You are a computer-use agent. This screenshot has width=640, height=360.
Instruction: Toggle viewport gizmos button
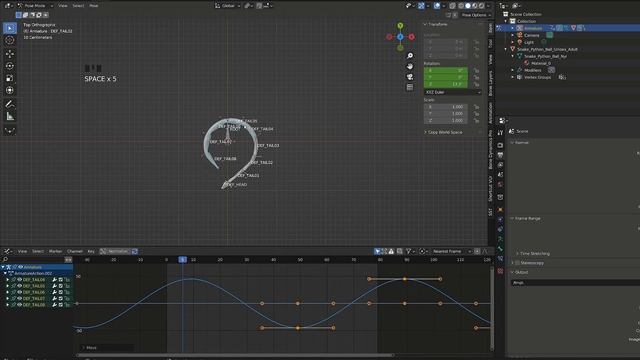pos(421,6)
